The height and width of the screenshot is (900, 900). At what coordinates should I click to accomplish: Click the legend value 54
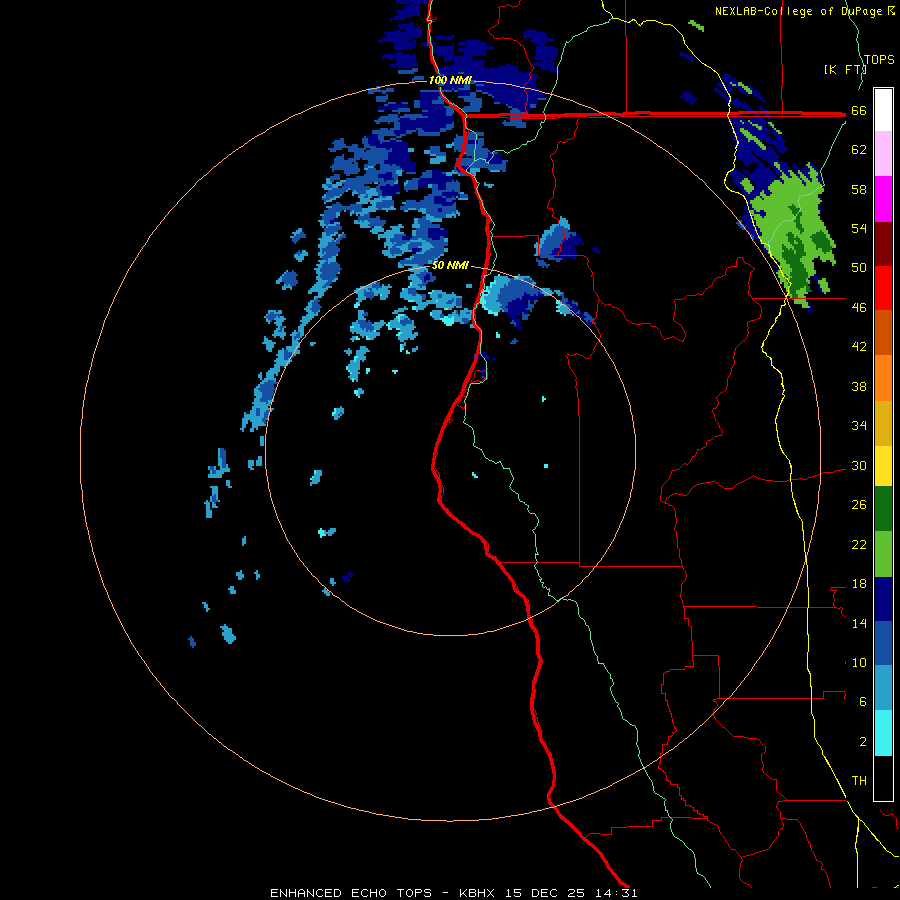pyautogui.click(x=859, y=228)
